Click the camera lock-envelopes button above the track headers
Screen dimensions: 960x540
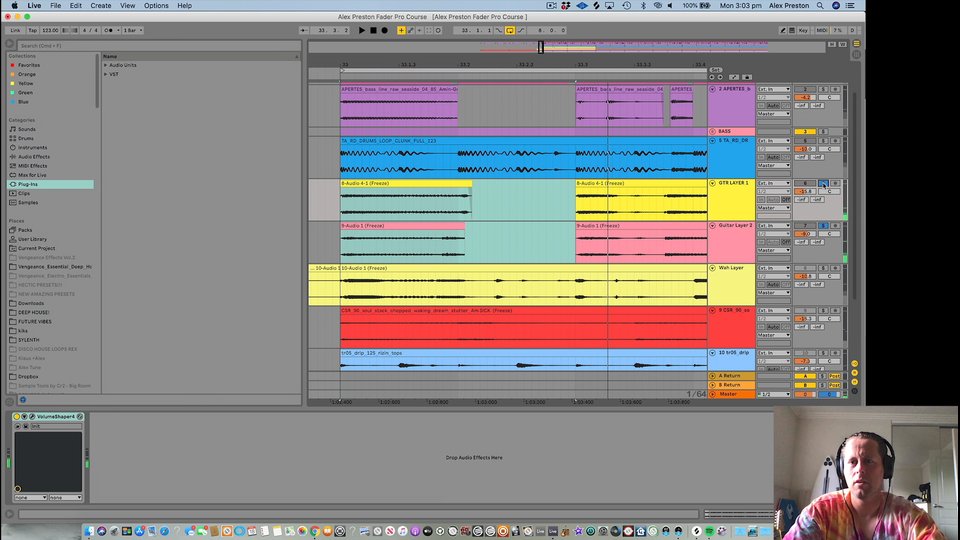(x=747, y=77)
